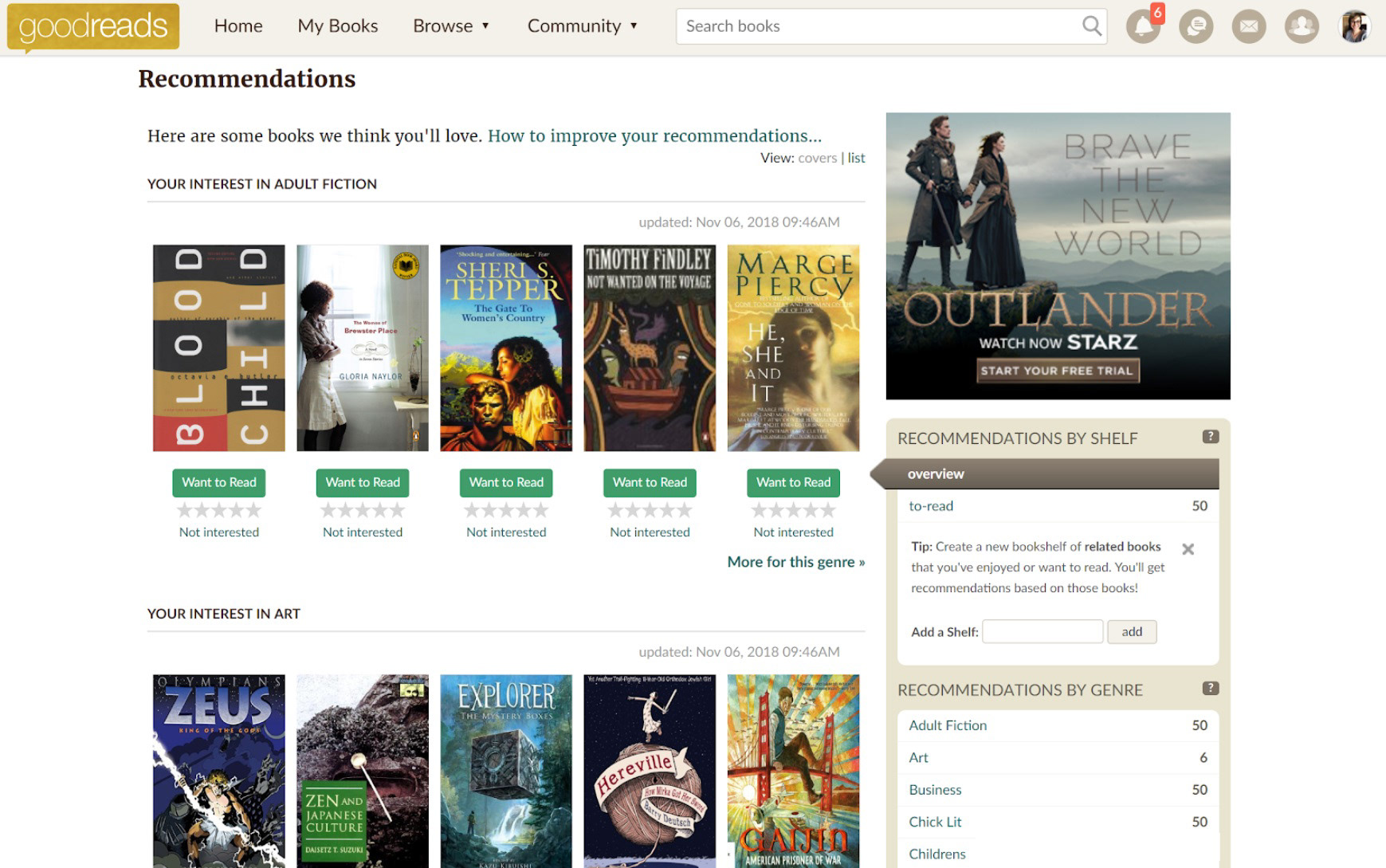Open Gaijin American Prisoner of War cover
Viewport: 1386px width, 868px height.
[x=793, y=771]
